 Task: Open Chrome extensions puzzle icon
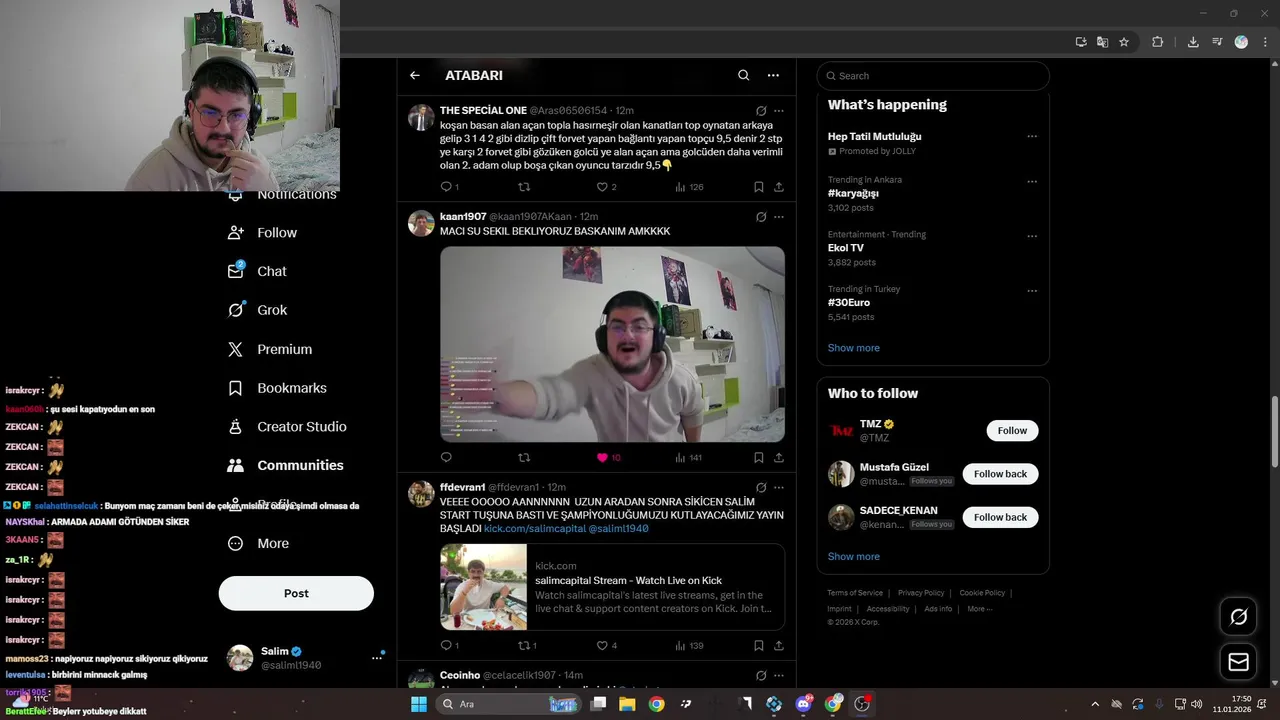point(1157,42)
